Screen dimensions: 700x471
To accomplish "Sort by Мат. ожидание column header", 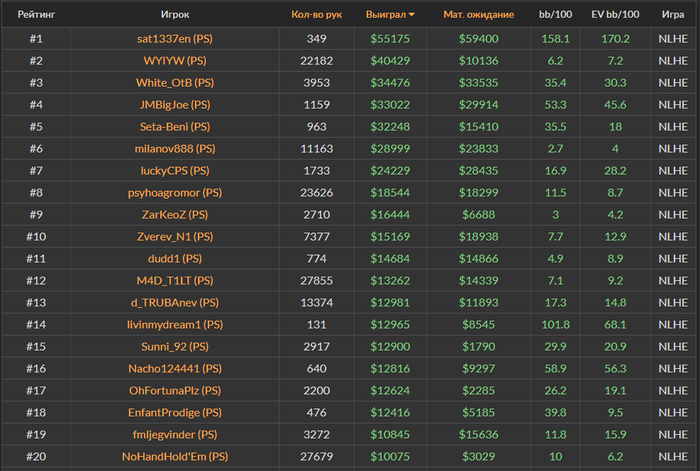I will pos(478,15).
